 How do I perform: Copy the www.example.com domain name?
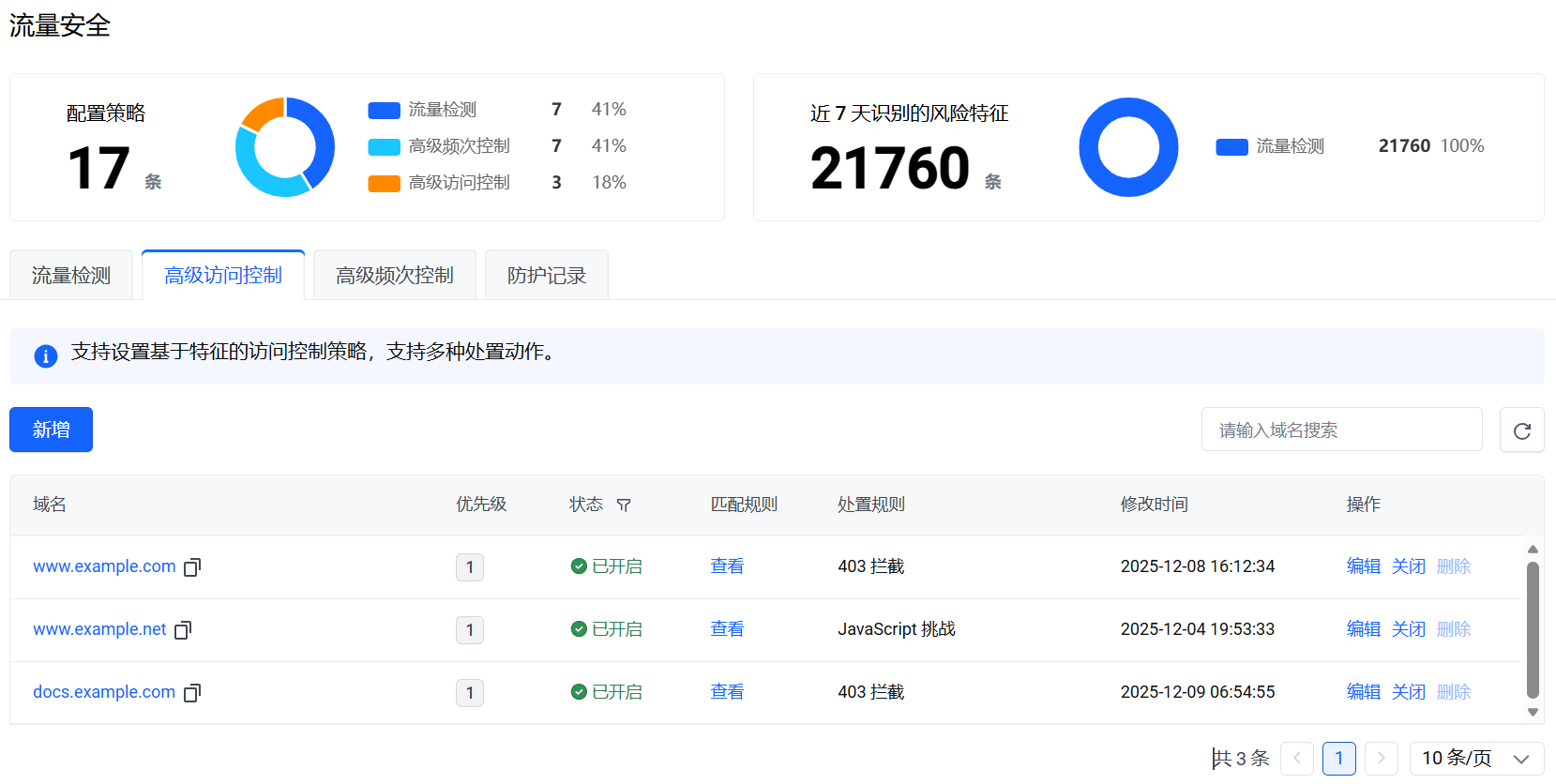pos(192,567)
